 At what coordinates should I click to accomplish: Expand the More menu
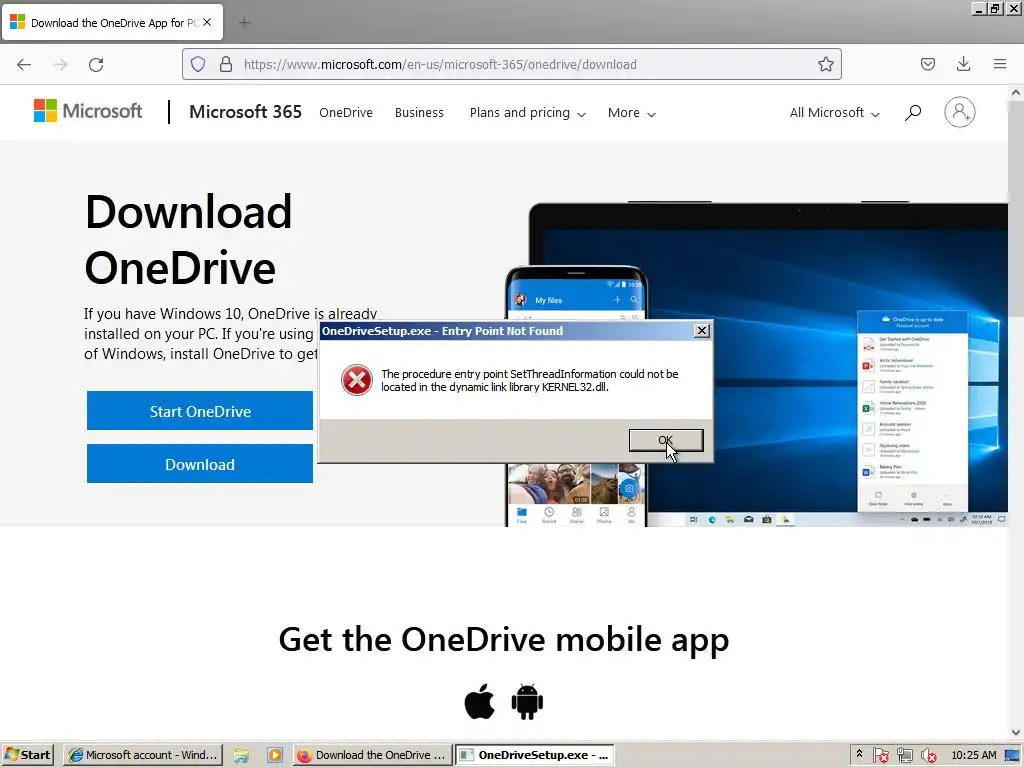632,113
